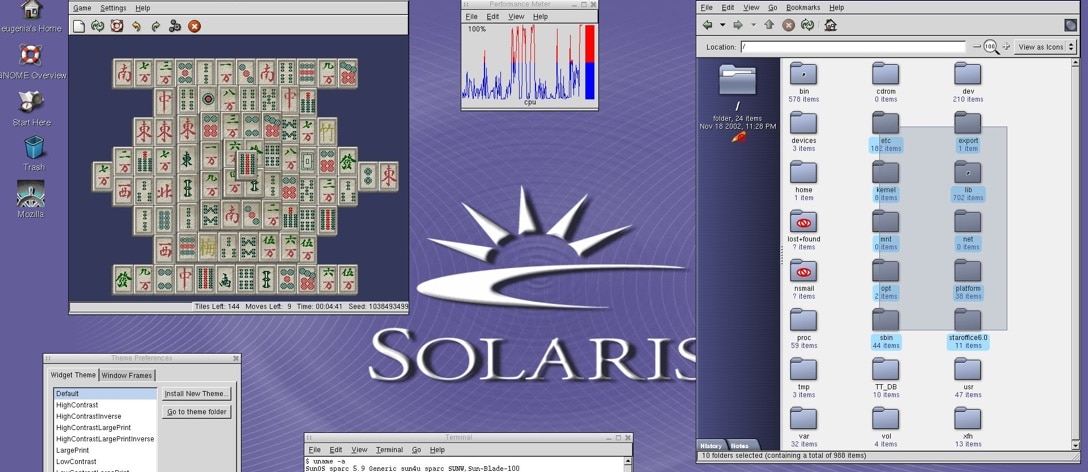Stop loading in the file manager toolbar

click(x=788, y=25)
